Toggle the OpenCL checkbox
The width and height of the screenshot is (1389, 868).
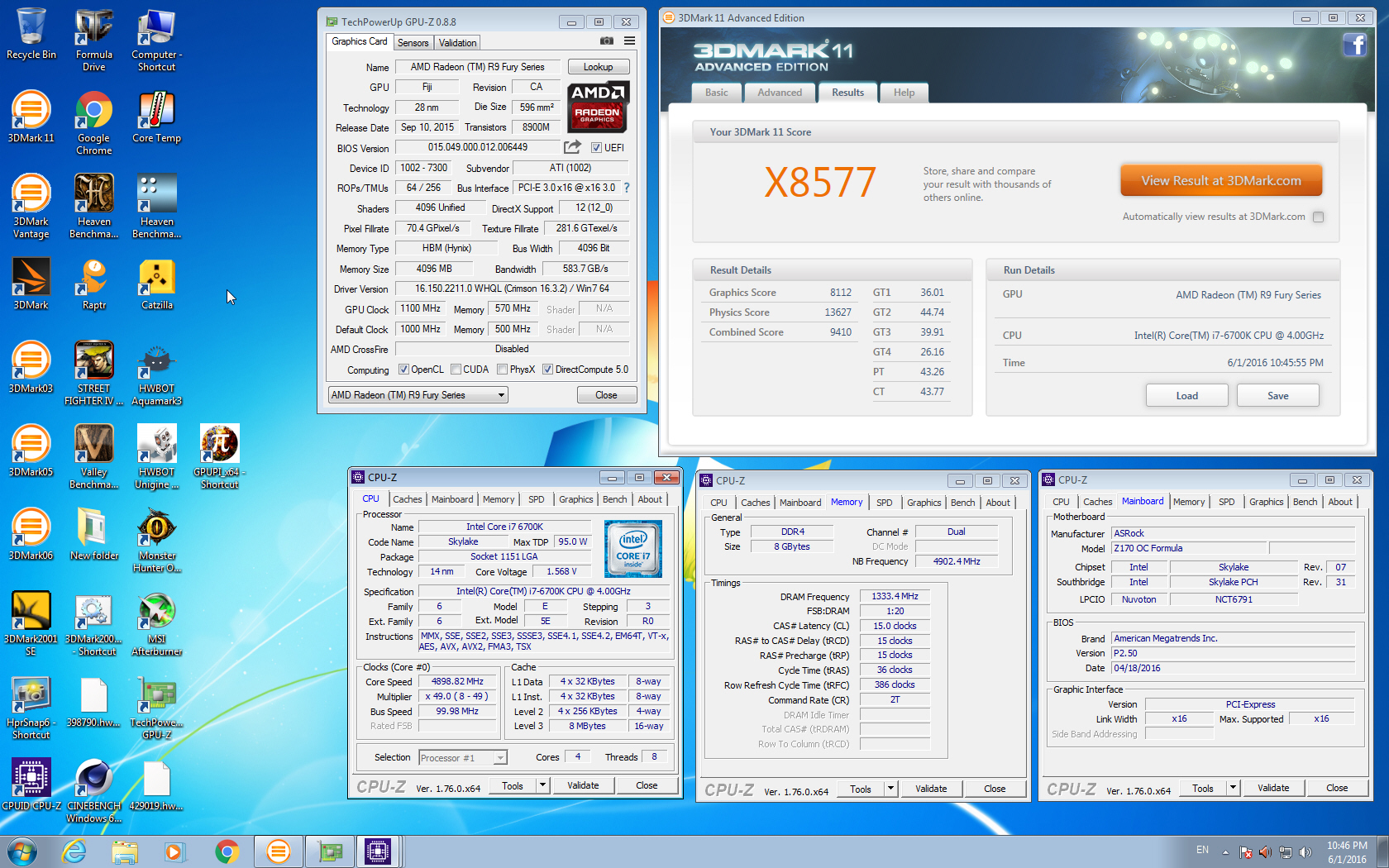click(x=403, y=370)
